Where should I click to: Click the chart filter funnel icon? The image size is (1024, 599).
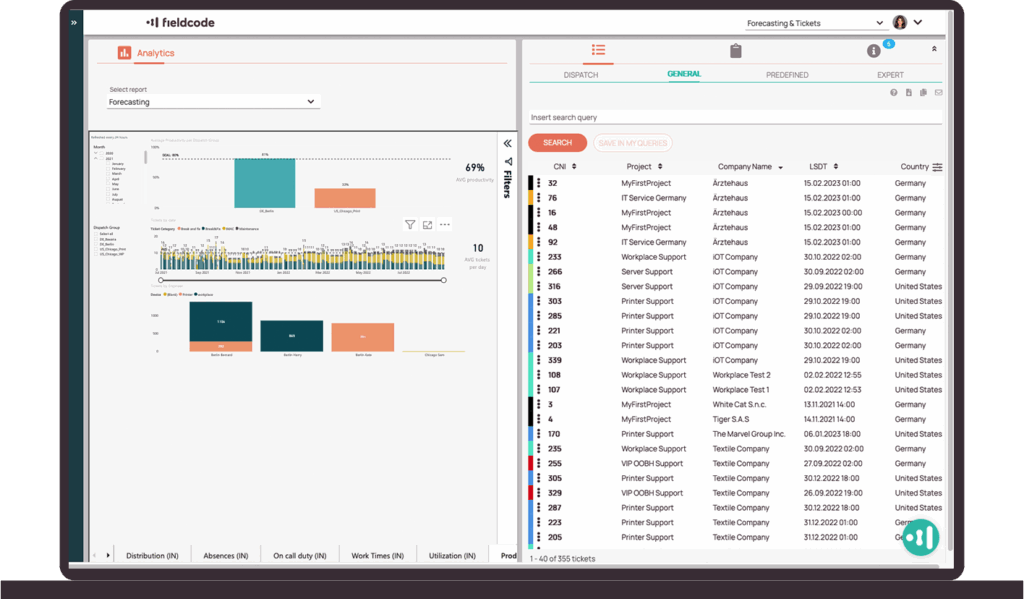[410, 225]
